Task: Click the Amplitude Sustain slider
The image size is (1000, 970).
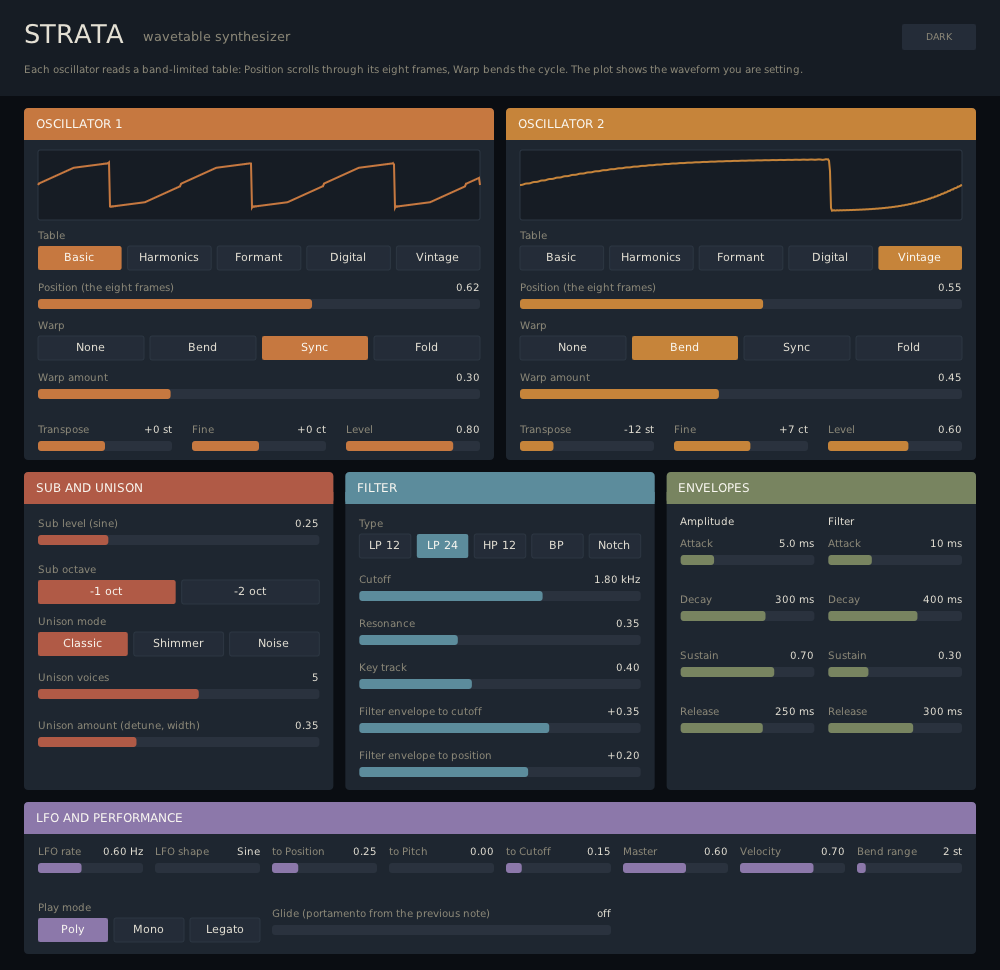Action: click(747, 672)
